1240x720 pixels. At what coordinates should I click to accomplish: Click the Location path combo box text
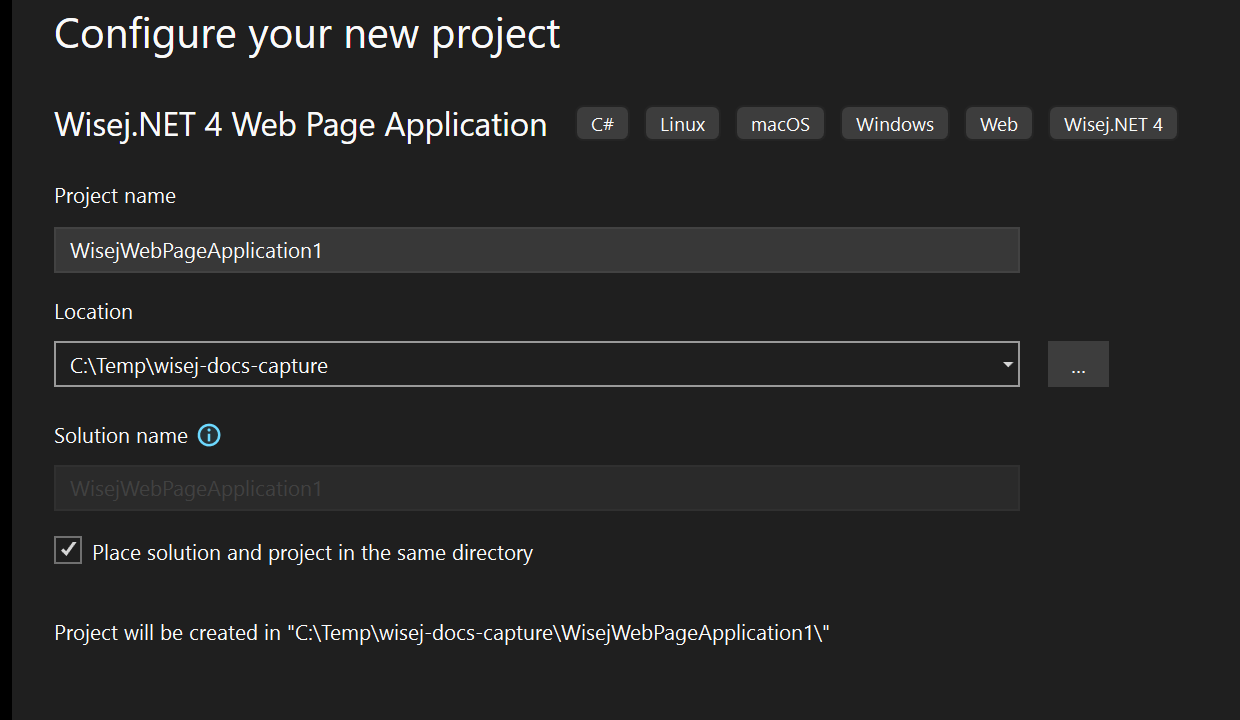pyautogui.click(x=199, y=366)
